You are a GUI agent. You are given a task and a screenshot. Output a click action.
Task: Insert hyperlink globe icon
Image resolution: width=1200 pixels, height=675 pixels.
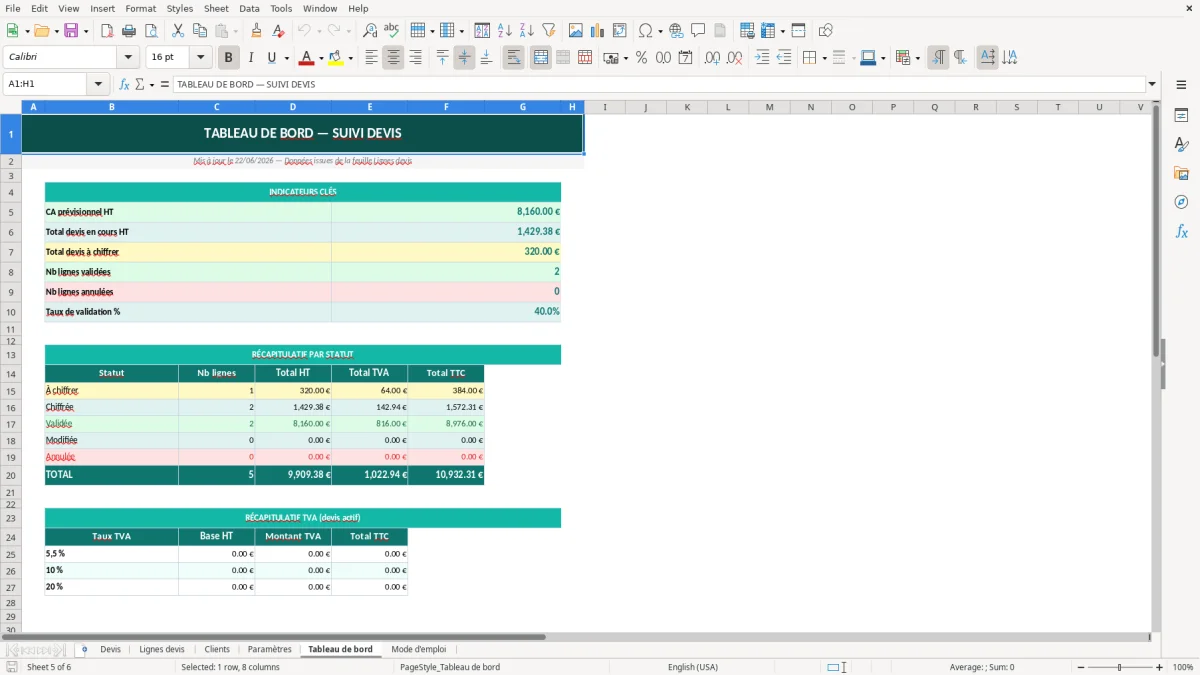click(676, 31)
